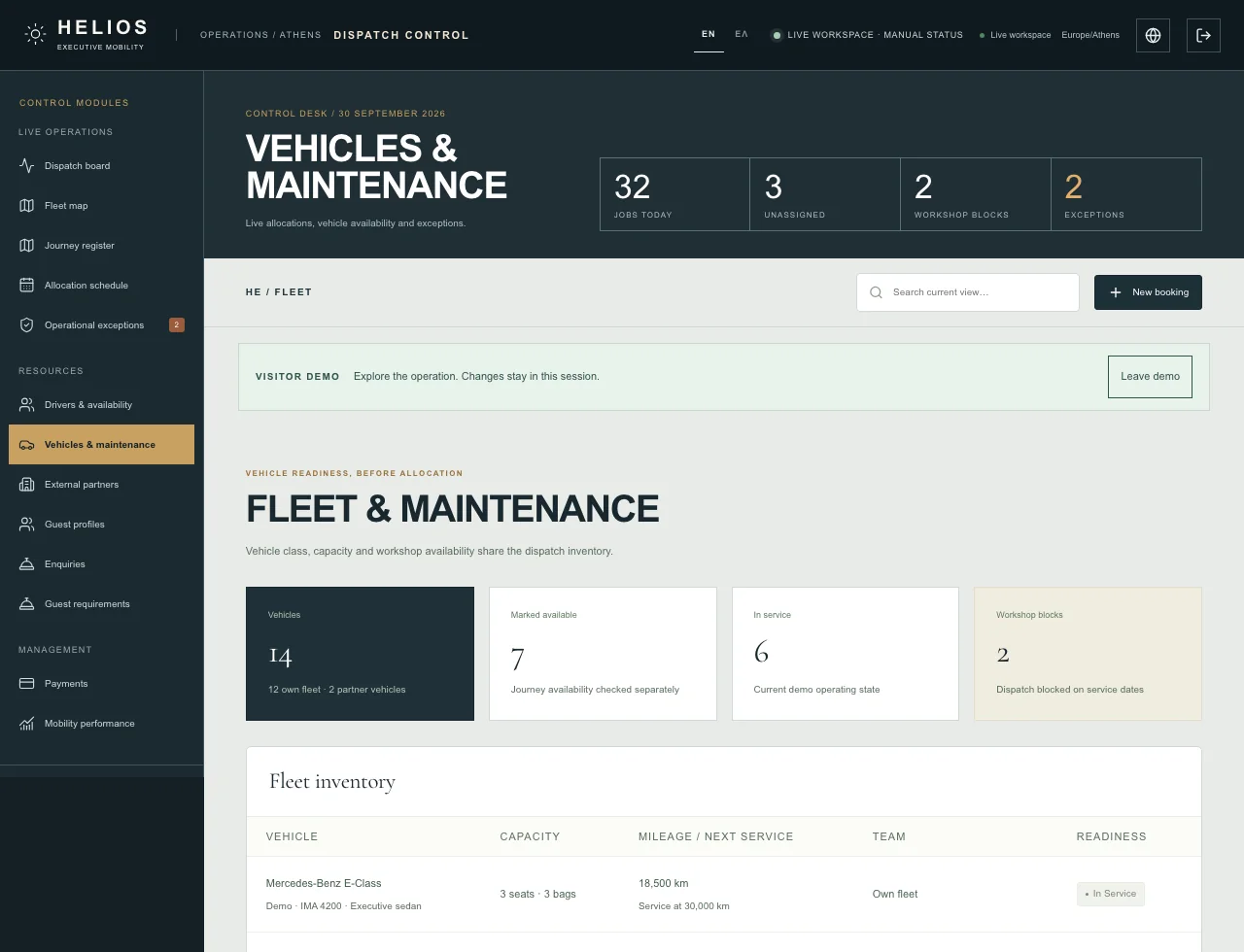Select Allocation schedule in sidebar
1244x952 pixels.
[101, 286]
